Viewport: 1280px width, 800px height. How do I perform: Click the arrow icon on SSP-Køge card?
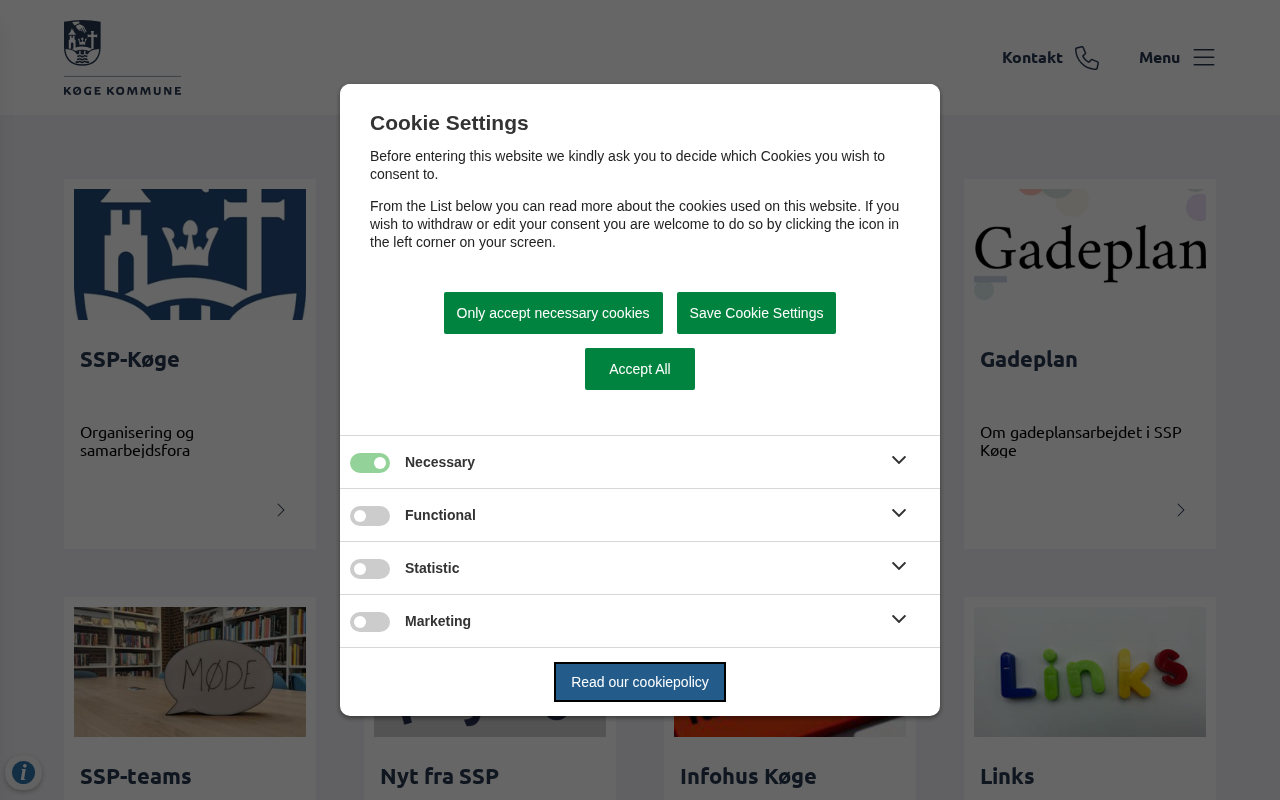coord(281,510)
